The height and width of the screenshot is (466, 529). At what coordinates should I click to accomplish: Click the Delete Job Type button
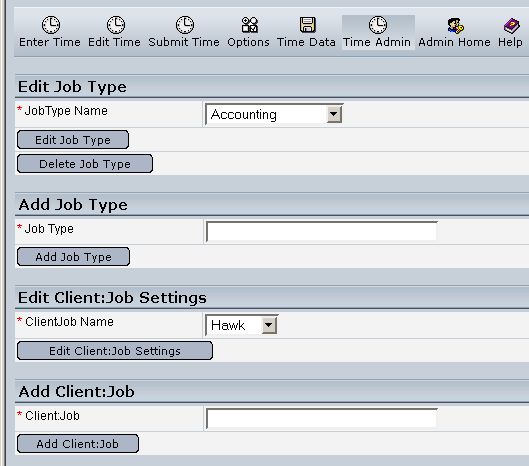point(85,164)
